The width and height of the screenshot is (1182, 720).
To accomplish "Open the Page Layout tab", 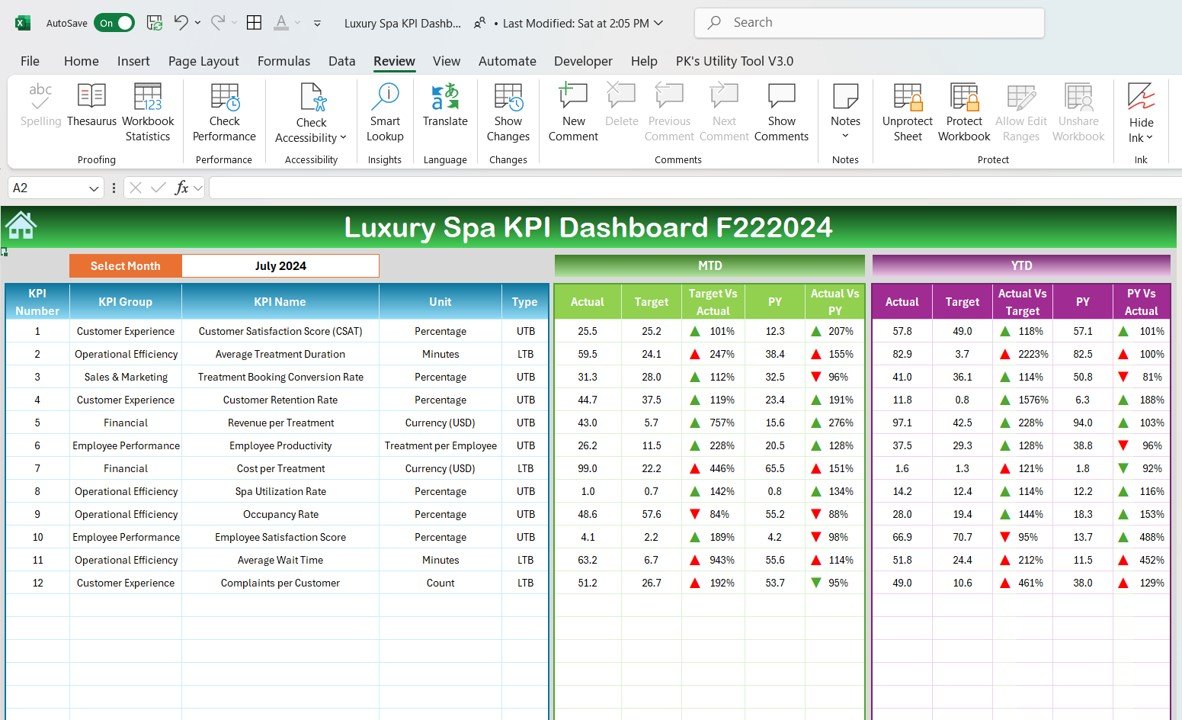I will [x=204, y=61].
